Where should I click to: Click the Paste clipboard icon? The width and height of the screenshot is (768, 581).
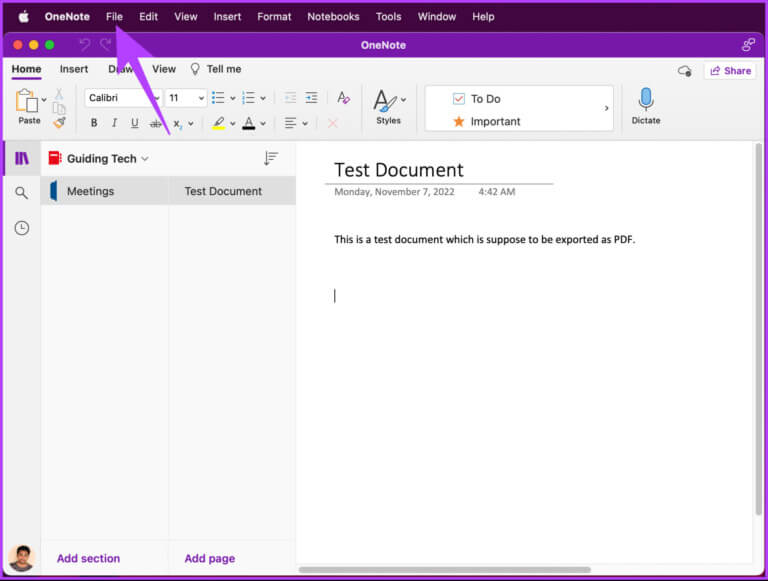(x=26, y=101)
